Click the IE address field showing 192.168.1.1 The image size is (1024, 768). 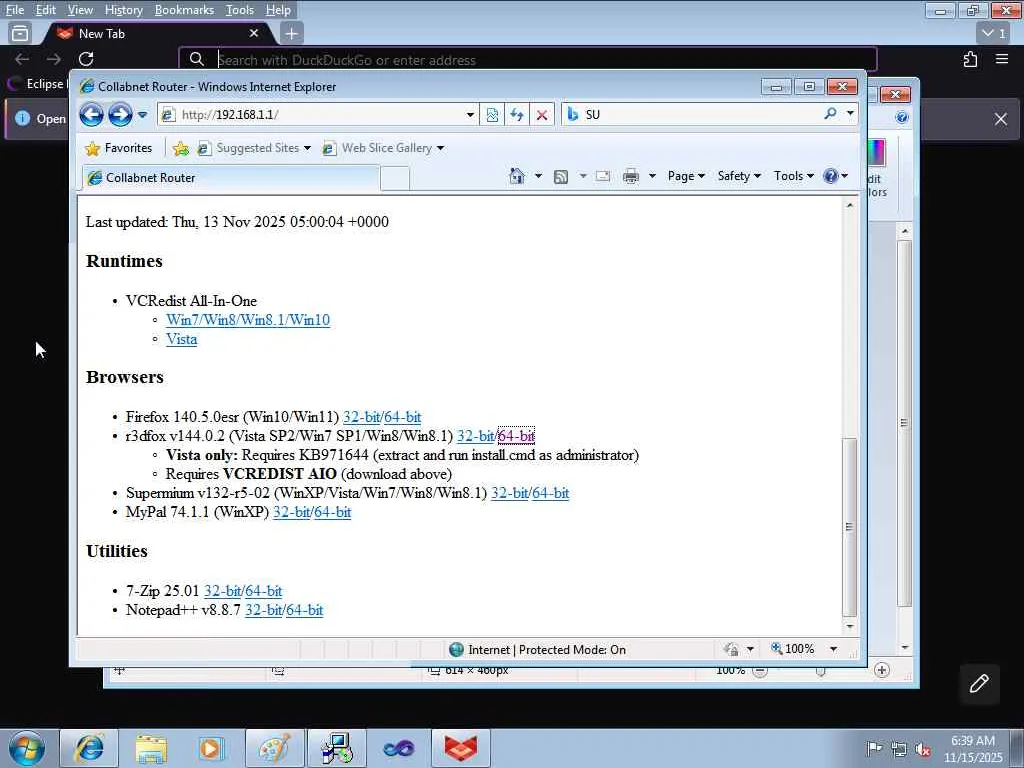[318, 115]
